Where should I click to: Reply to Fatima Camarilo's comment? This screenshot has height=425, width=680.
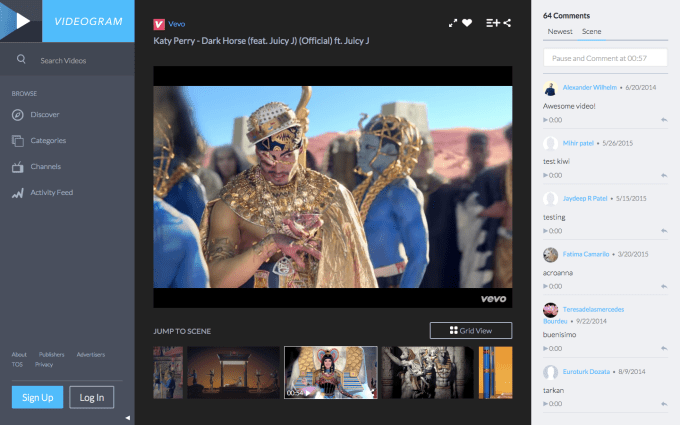tap(664, 286)
